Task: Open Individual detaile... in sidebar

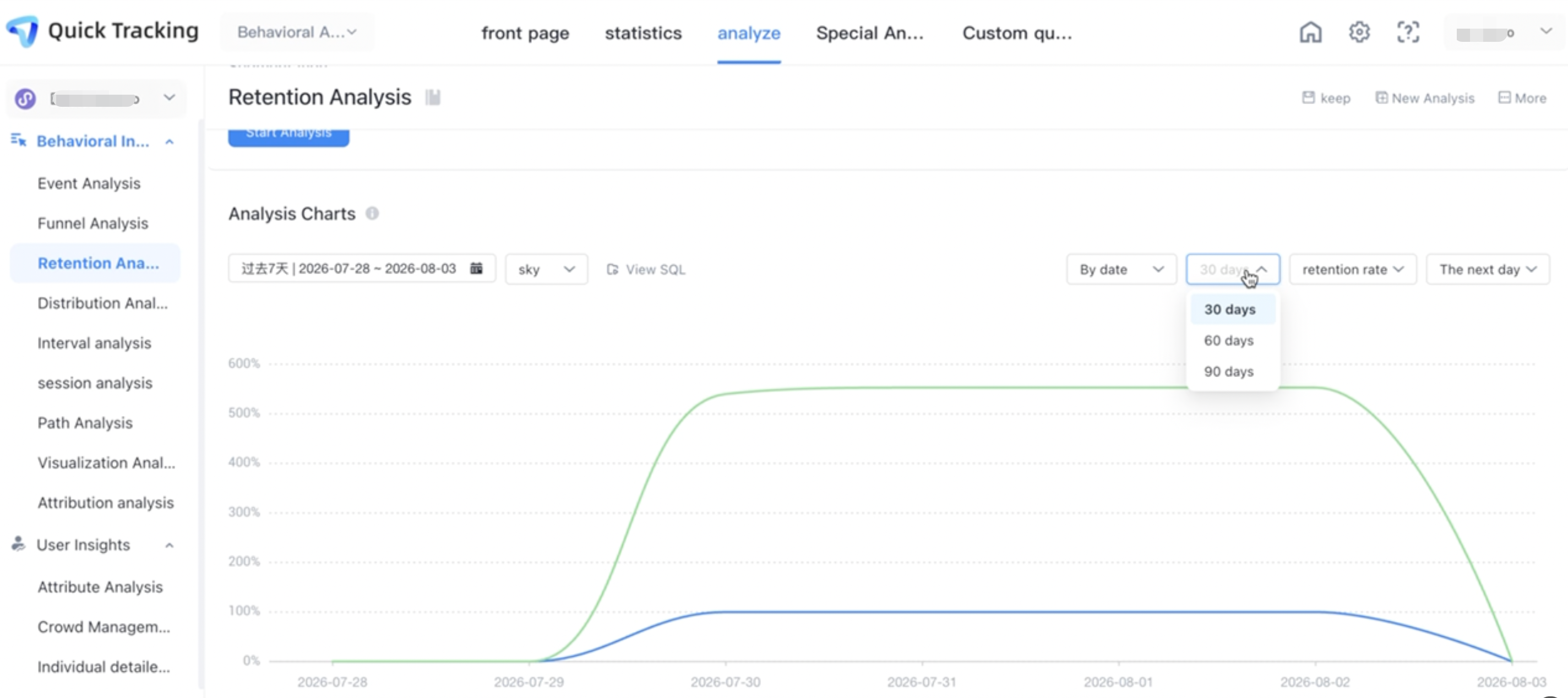Action: tap(104, 667)
